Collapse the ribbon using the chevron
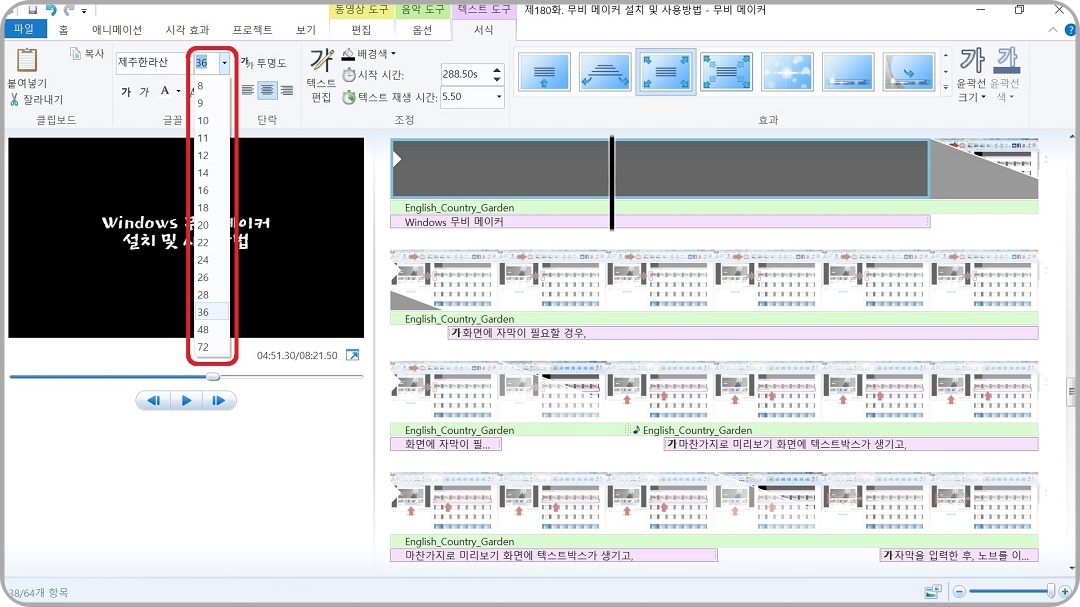This screenshot has height=607, width=1080. click(1052, 30)
